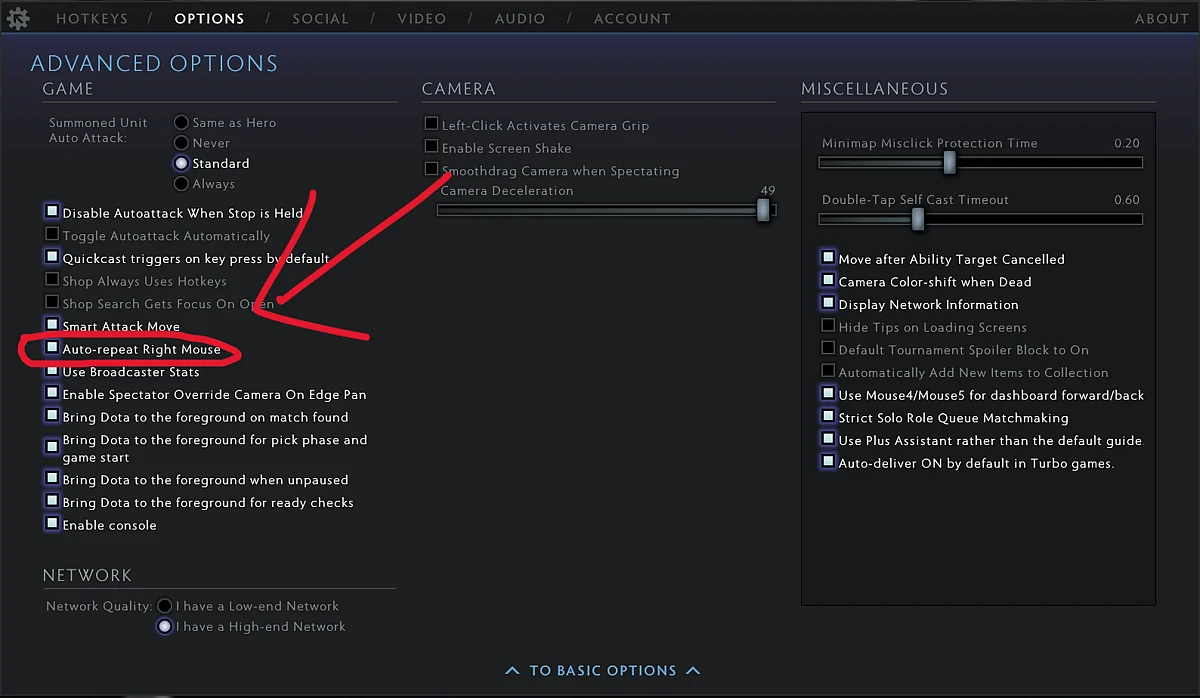1200x698 pixels.
Task: Toggle Bring Dota to foreground for ready checks
Action: [52, 501]
